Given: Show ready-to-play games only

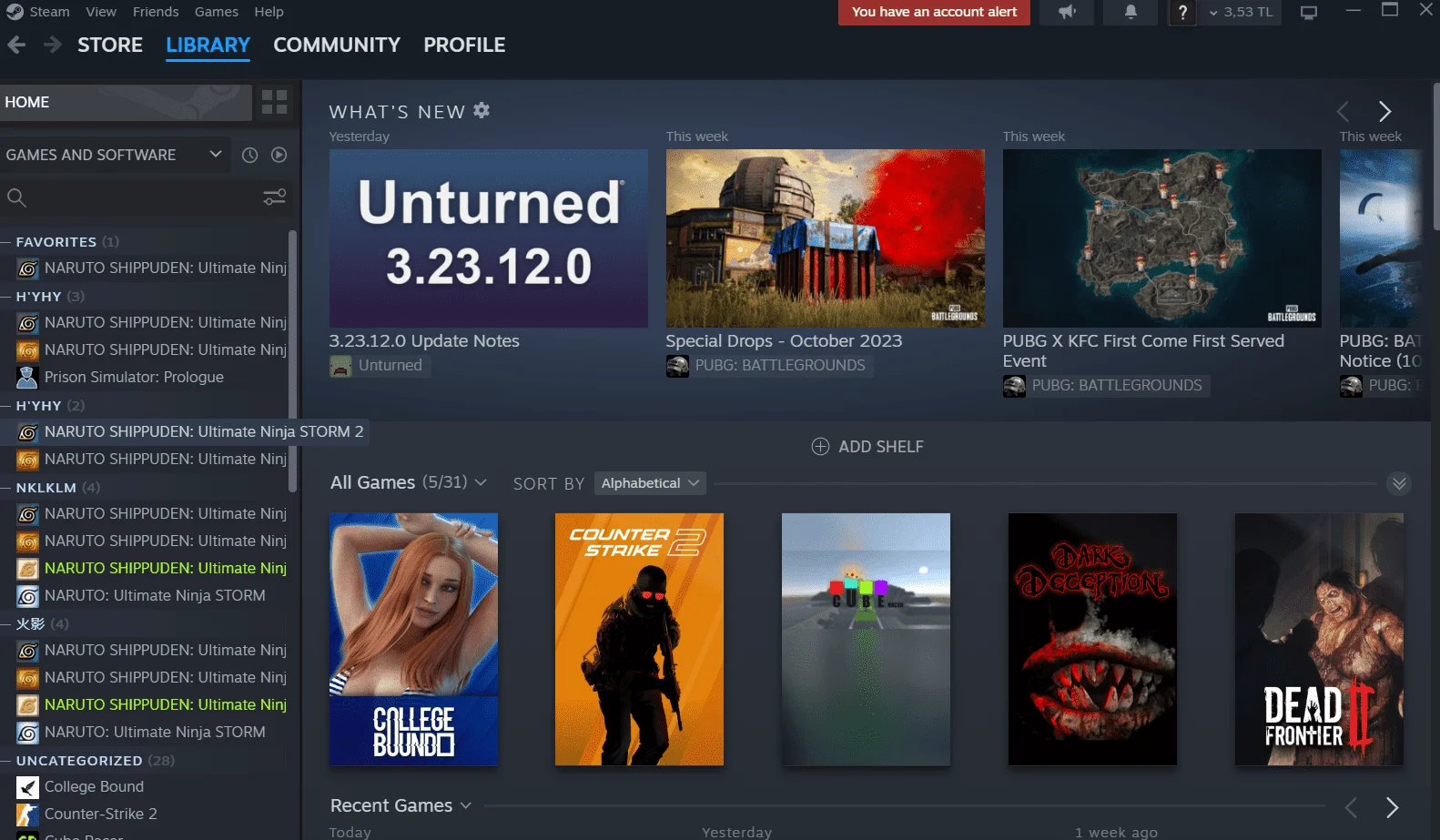Looking at the screenshot, I should (279, 155).
